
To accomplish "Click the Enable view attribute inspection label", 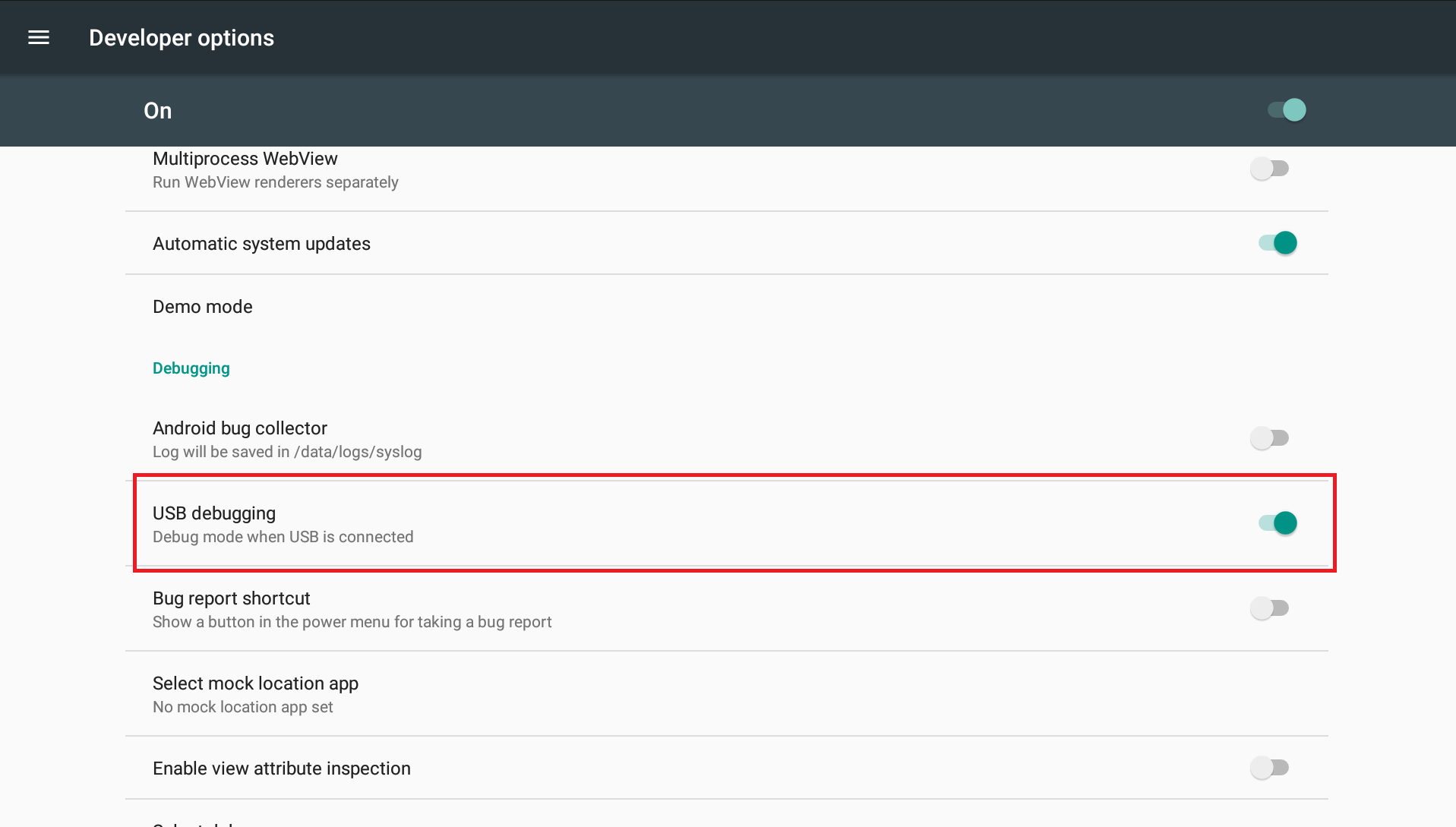I will (282, 769).
